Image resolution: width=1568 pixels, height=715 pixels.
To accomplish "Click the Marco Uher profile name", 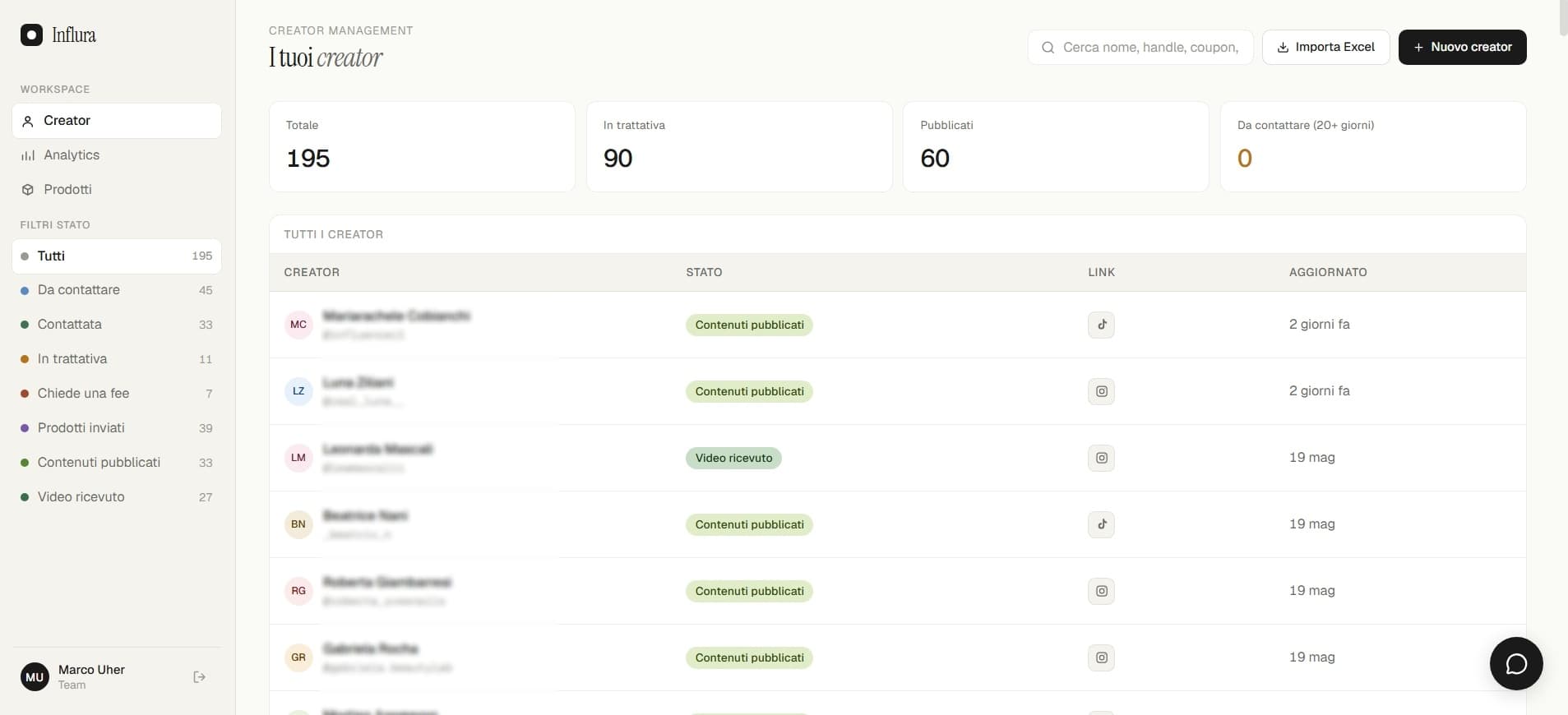I will click(91, 670).
